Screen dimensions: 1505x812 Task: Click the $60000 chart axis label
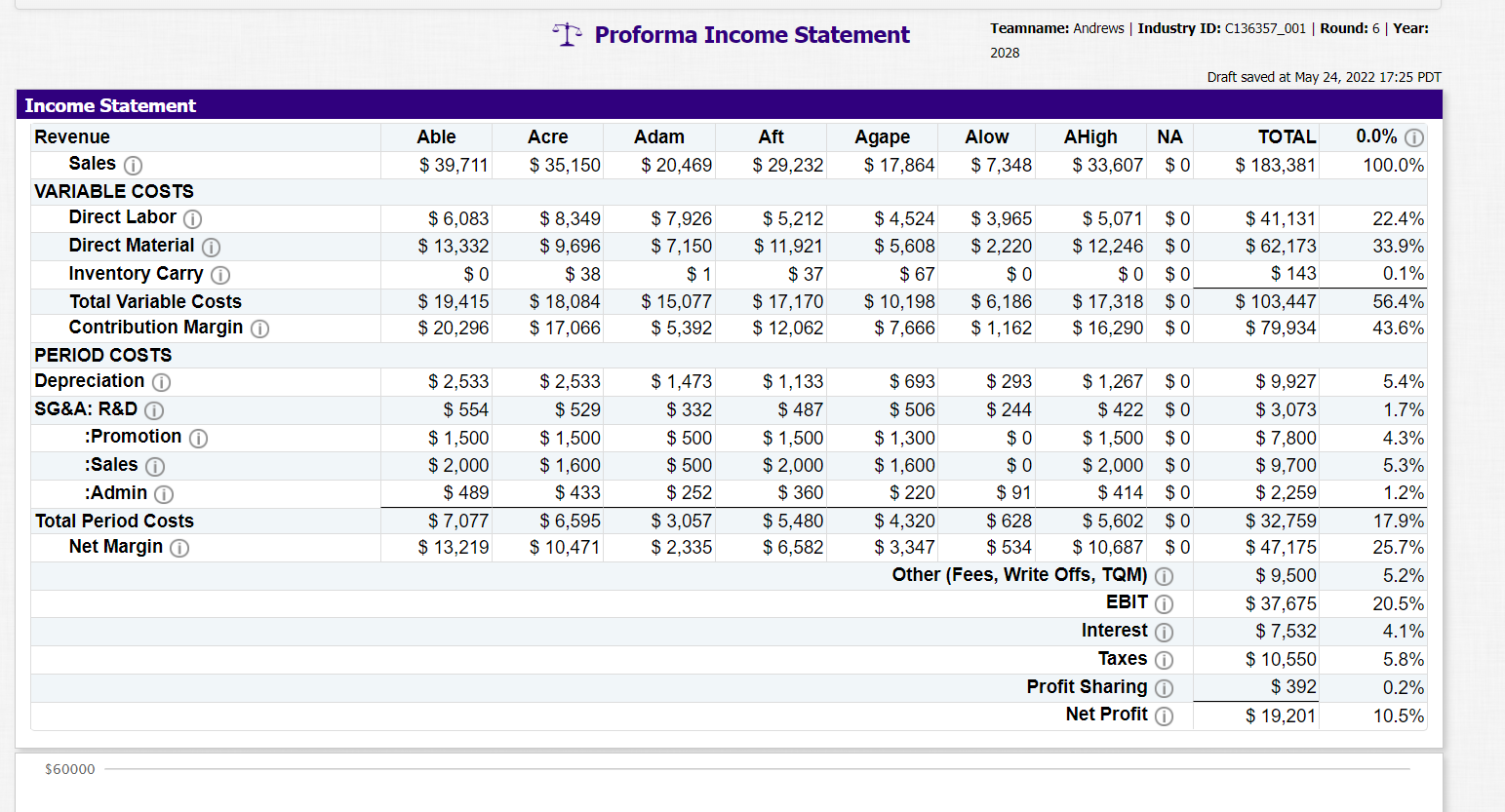[70, 769]
